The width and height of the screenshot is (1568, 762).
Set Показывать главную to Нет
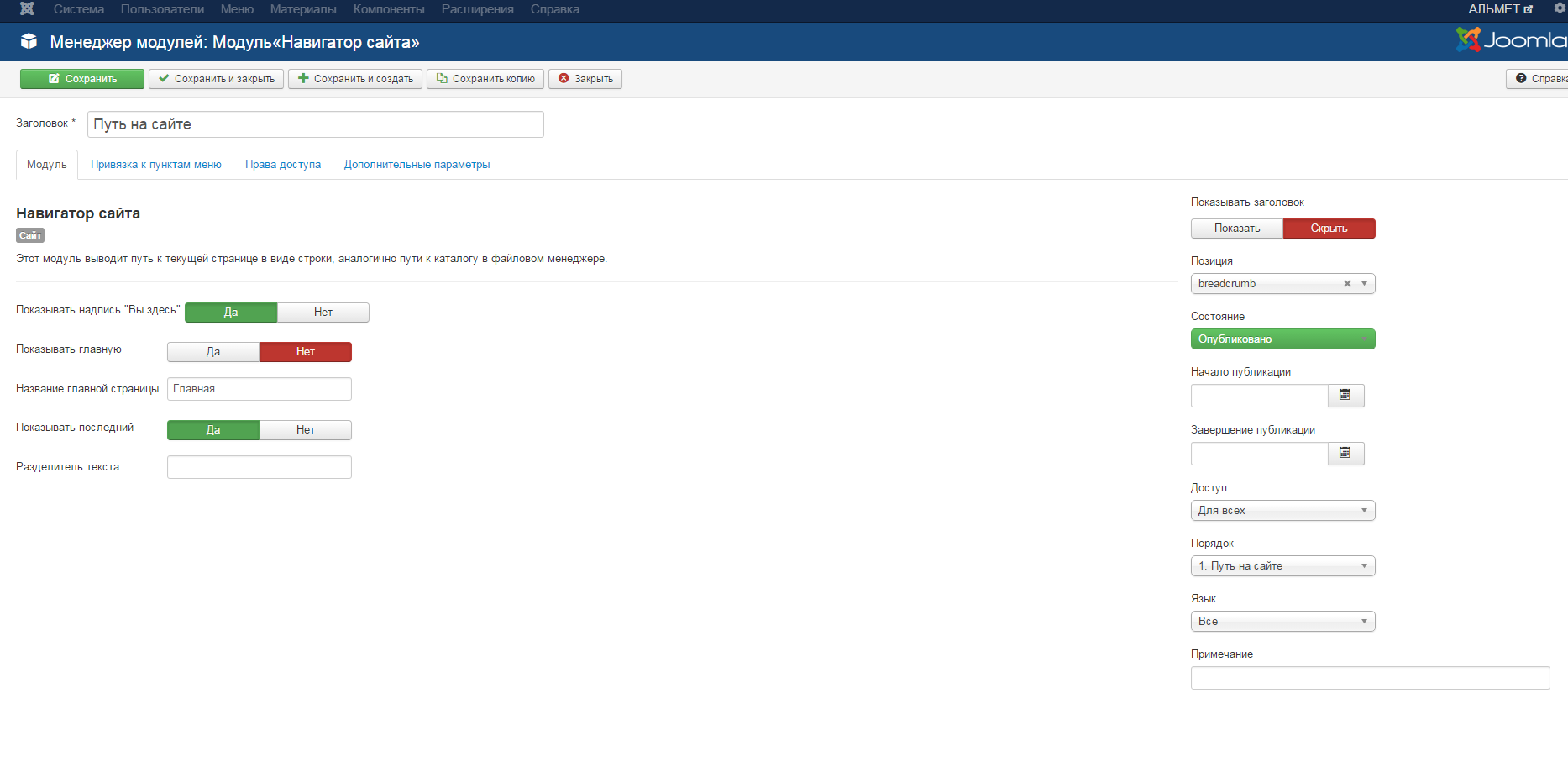[306, 352]
